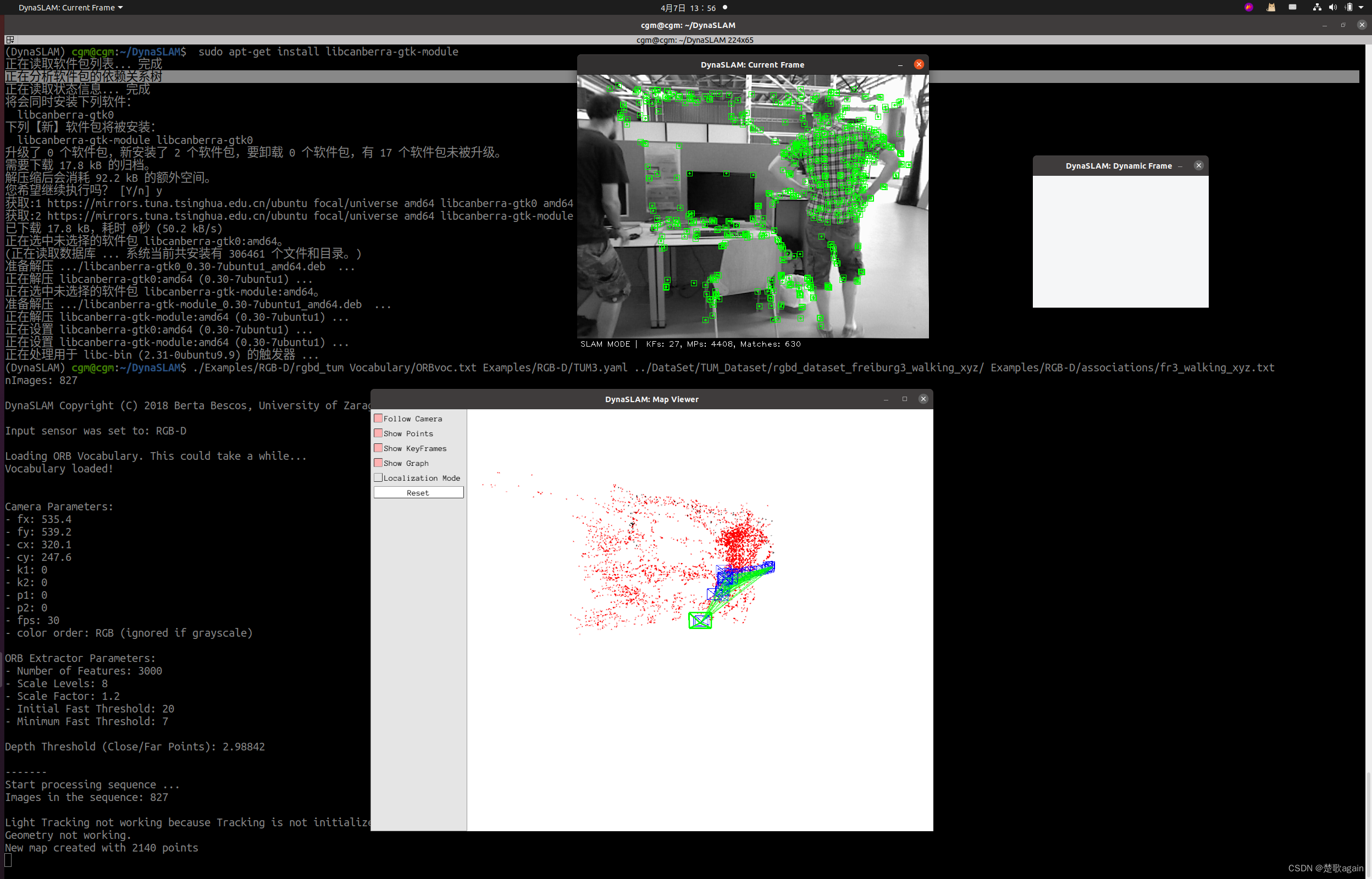Close the DynaSLAM: Dynamic Frame window
This screenshot has height=879, width=1372.
point(1198,165)
